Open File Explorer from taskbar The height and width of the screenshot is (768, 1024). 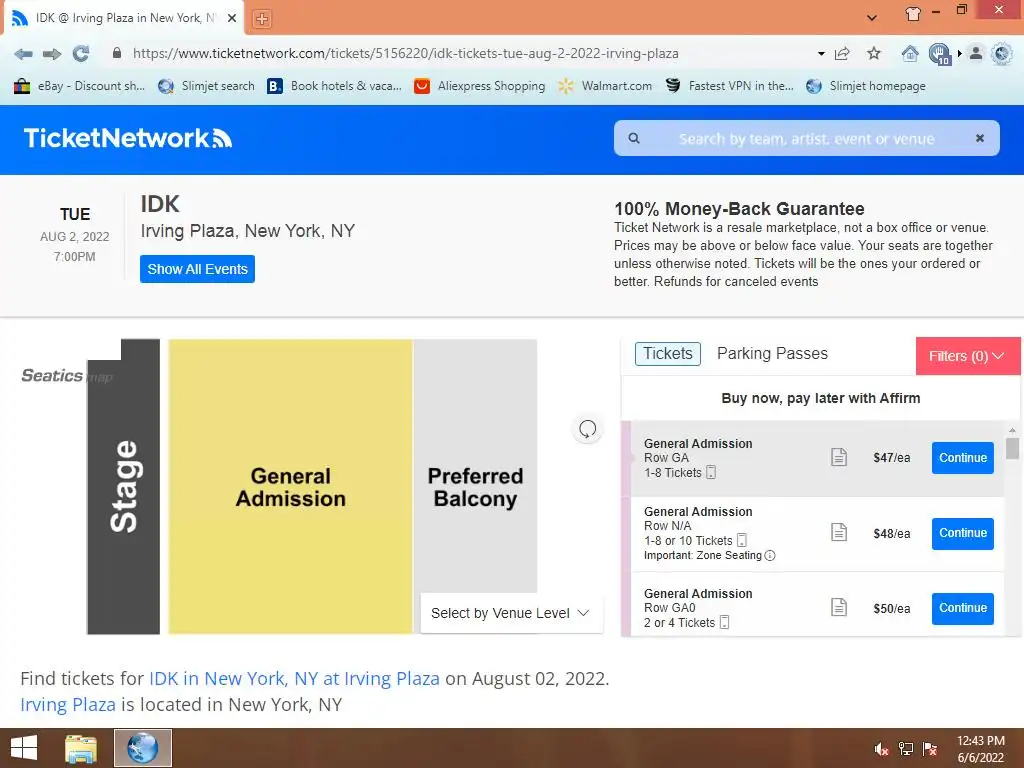click(x=81, y=748)
